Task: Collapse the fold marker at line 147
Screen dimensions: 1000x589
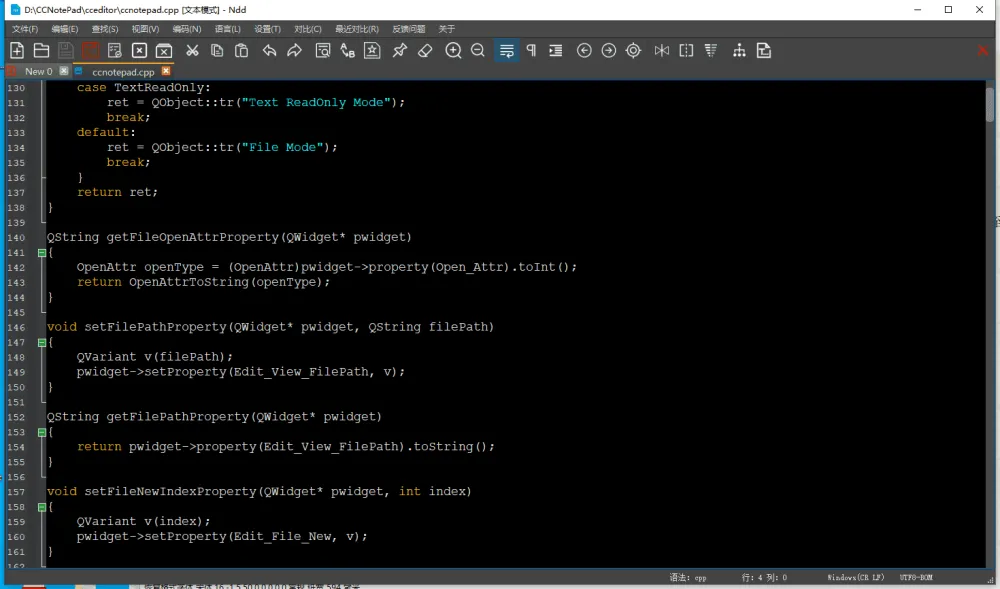Action: (41, 342)
